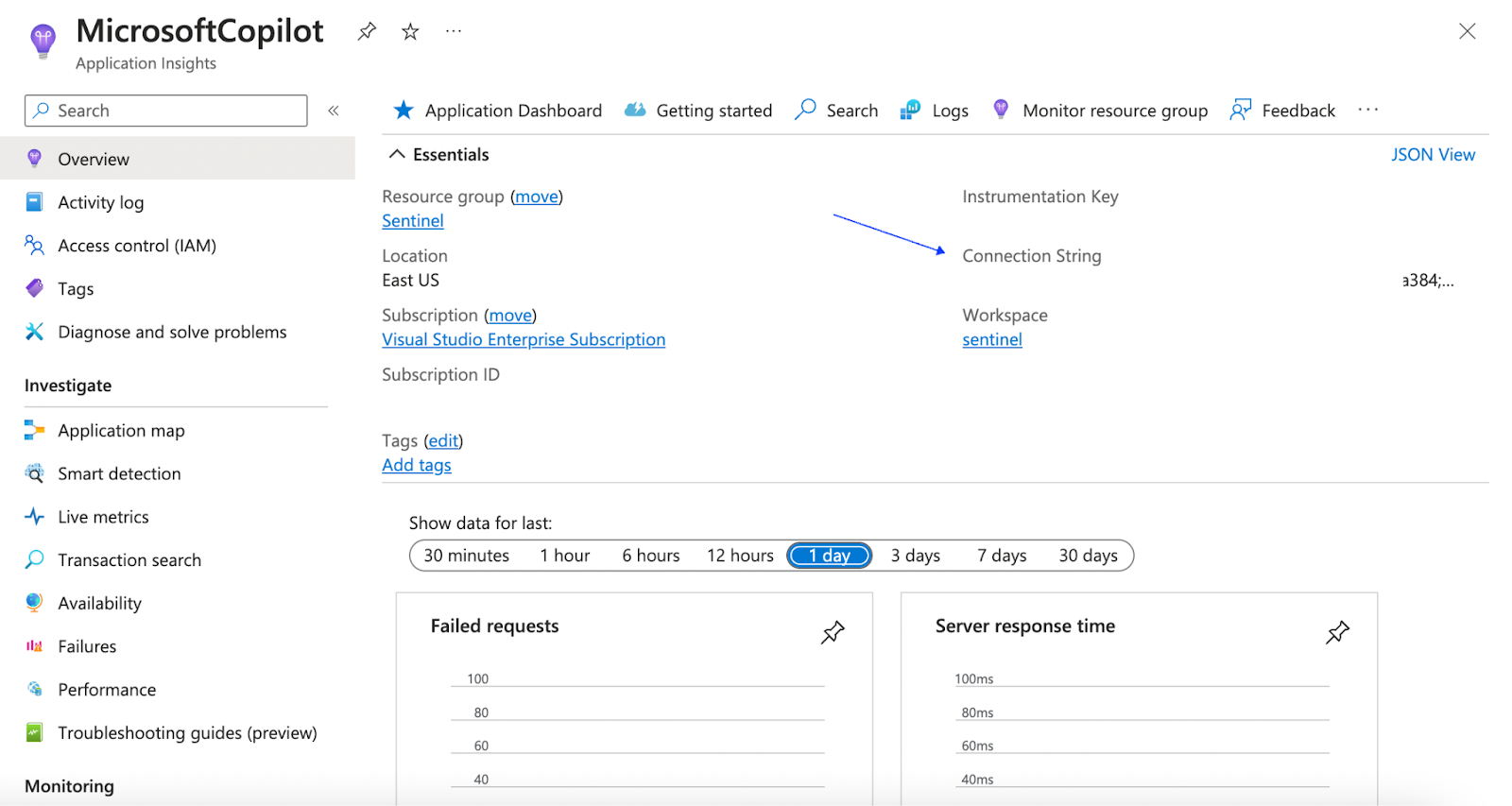Click the Application Dashboard star icon
Image resolution: width=1512 pixels, height=806 pixels.
pos(404,111)
